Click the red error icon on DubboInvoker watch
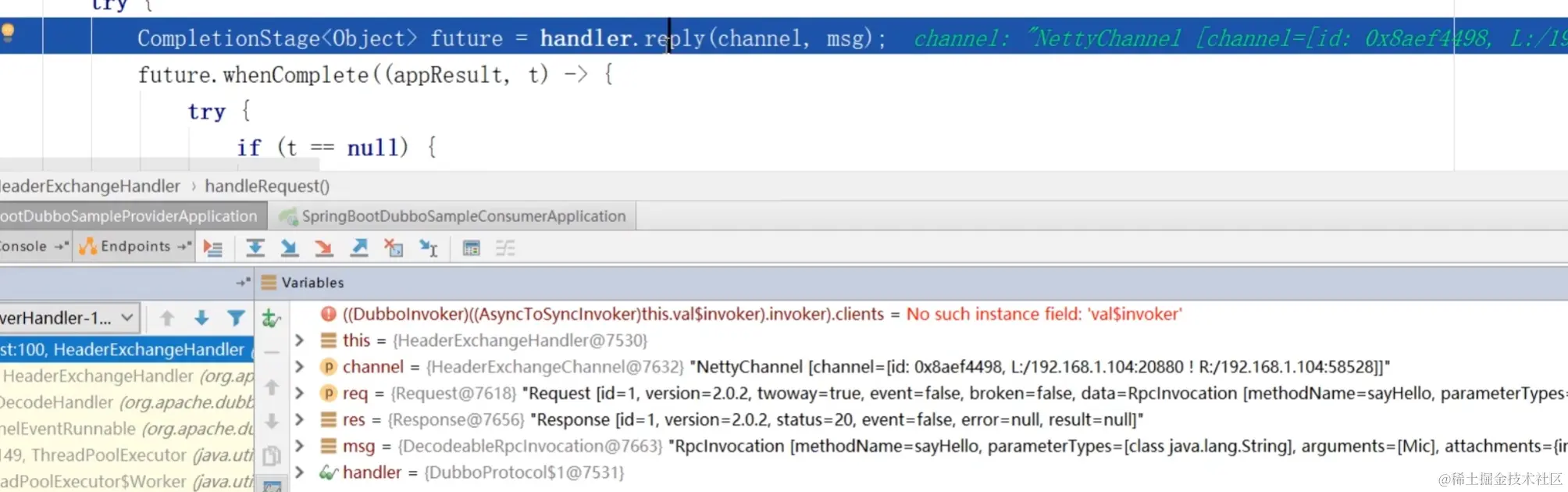Screen dimensions: 1568x492 [328, 314]
